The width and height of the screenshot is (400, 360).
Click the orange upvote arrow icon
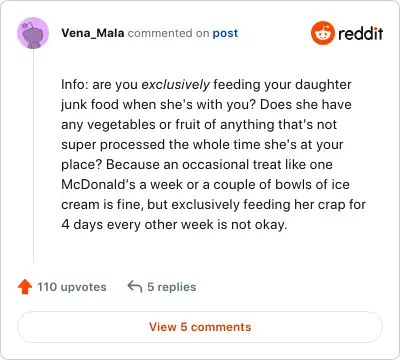coord(25,287)
